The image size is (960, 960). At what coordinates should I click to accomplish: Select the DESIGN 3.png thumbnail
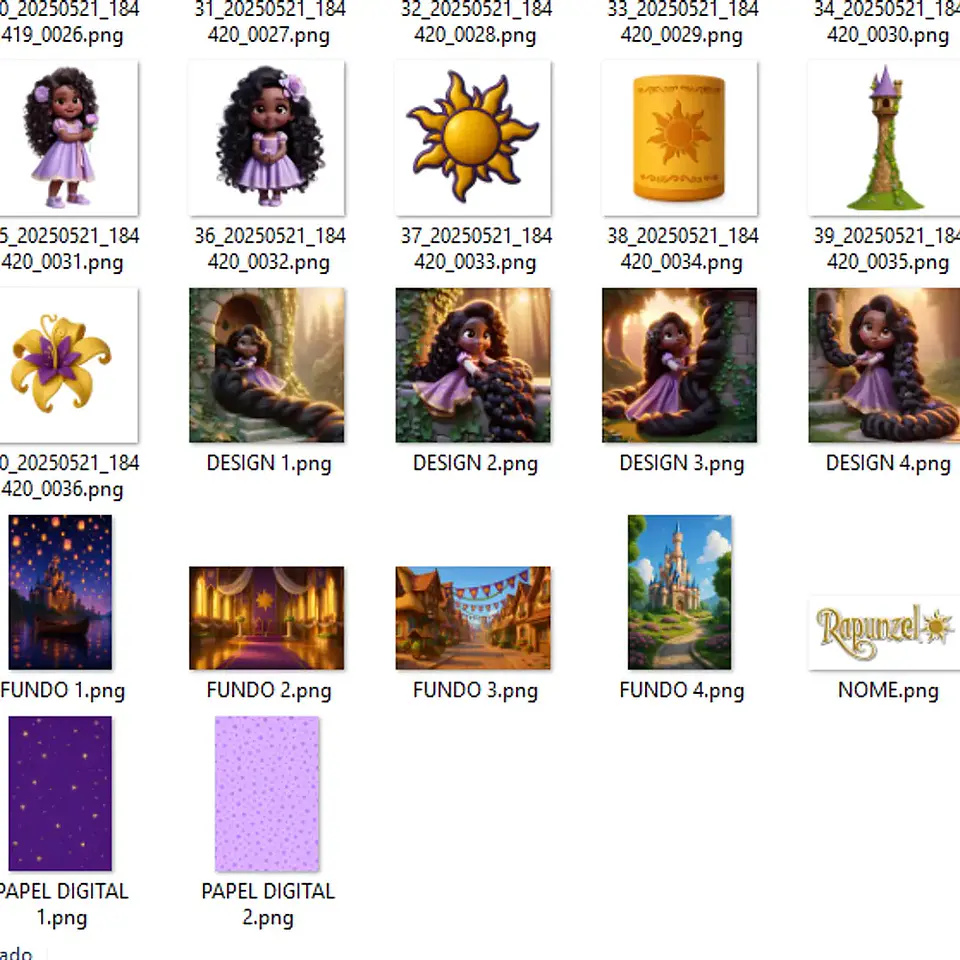[680, 365]
